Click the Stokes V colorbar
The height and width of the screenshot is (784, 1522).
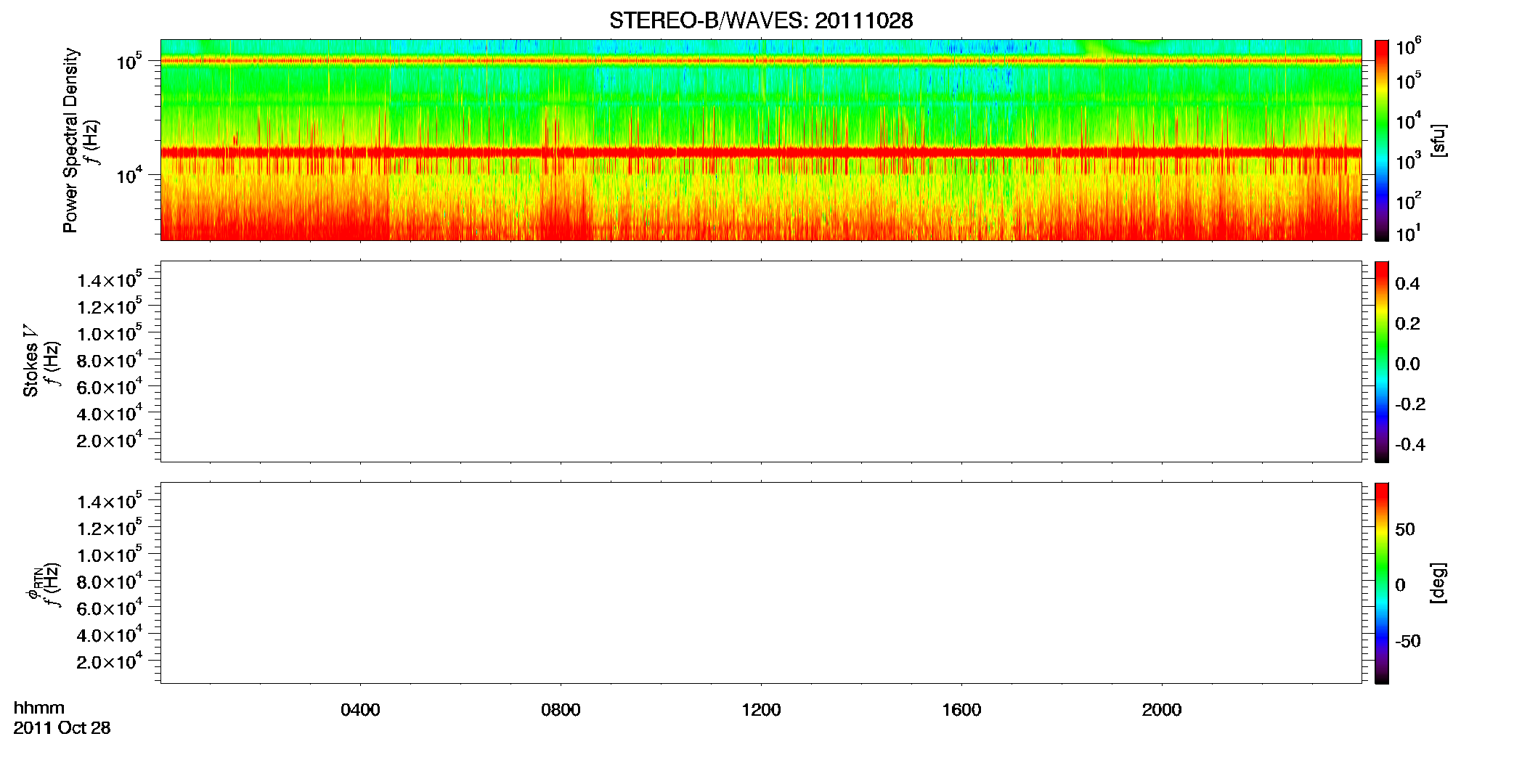pos(1382,362)
